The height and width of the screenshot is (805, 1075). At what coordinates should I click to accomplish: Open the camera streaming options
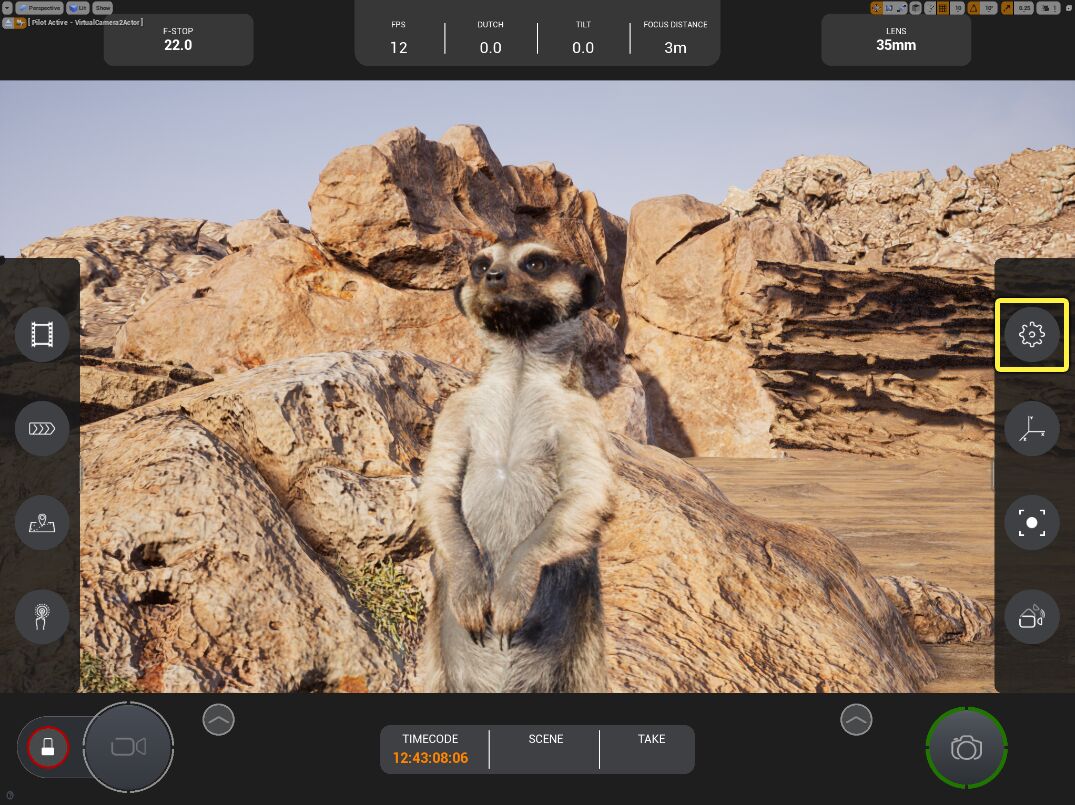coord(1031,617)
